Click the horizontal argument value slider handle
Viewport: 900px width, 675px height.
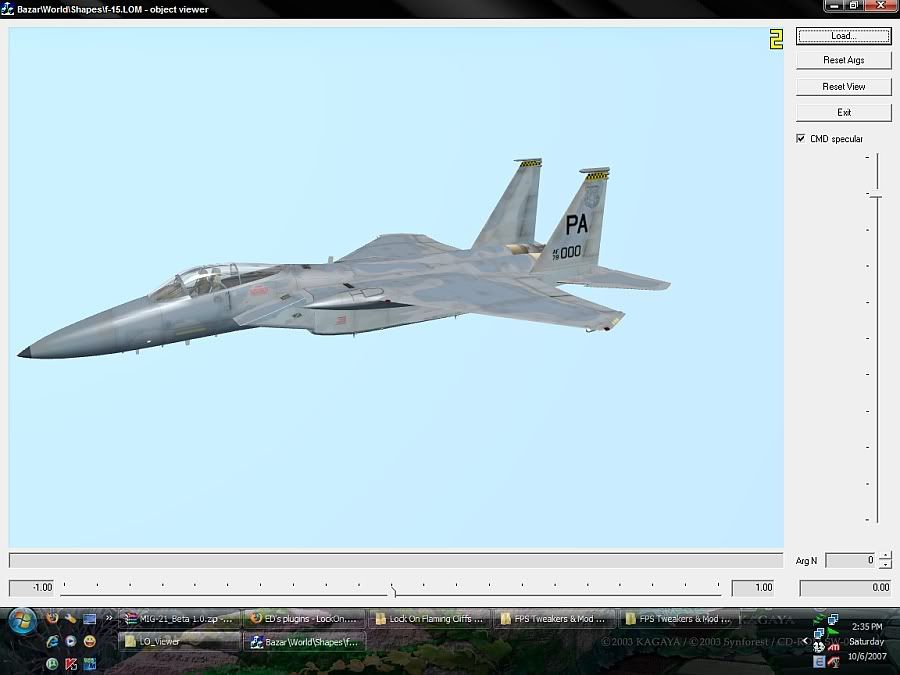point(393,590)
